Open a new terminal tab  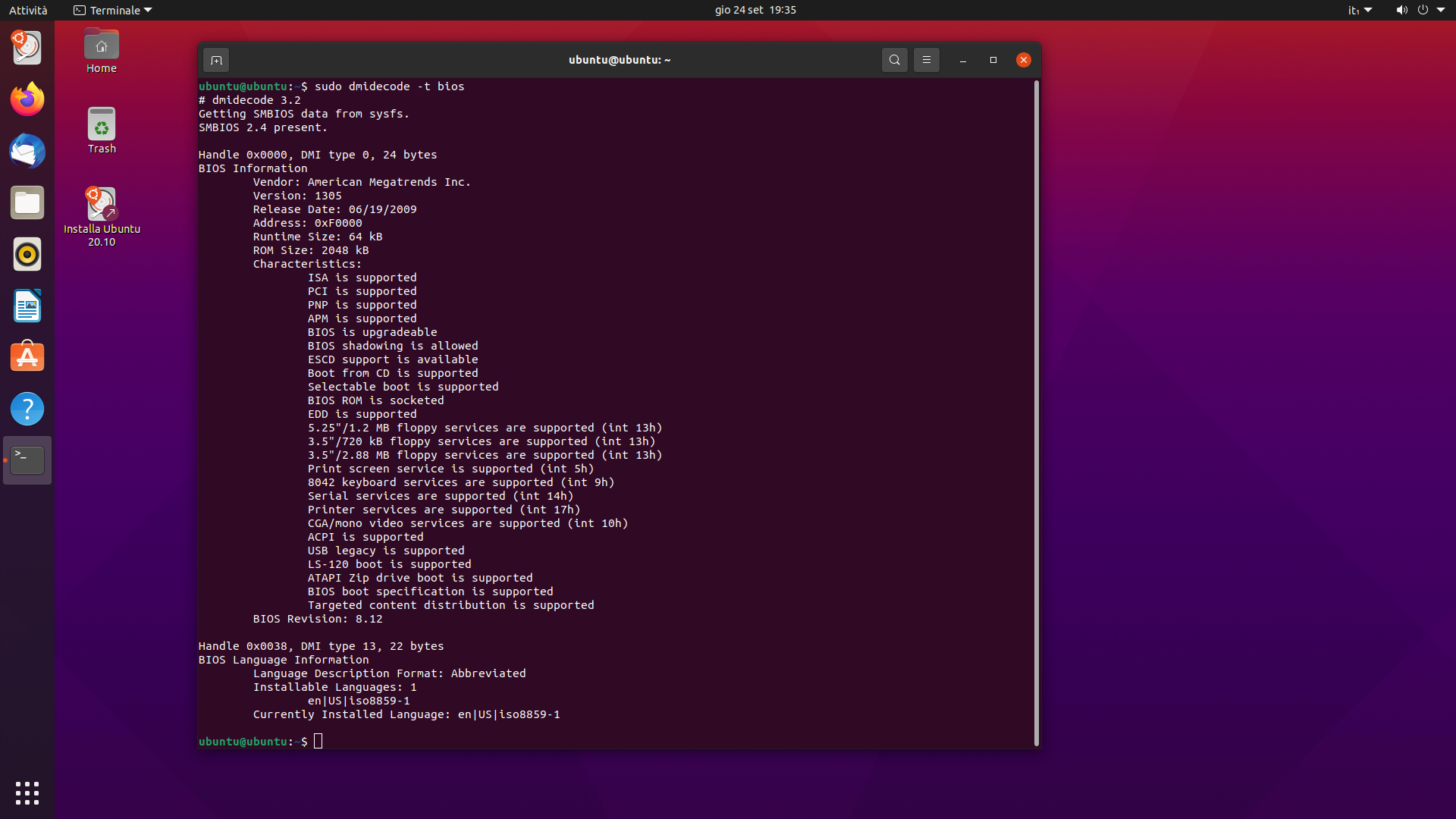216,60
